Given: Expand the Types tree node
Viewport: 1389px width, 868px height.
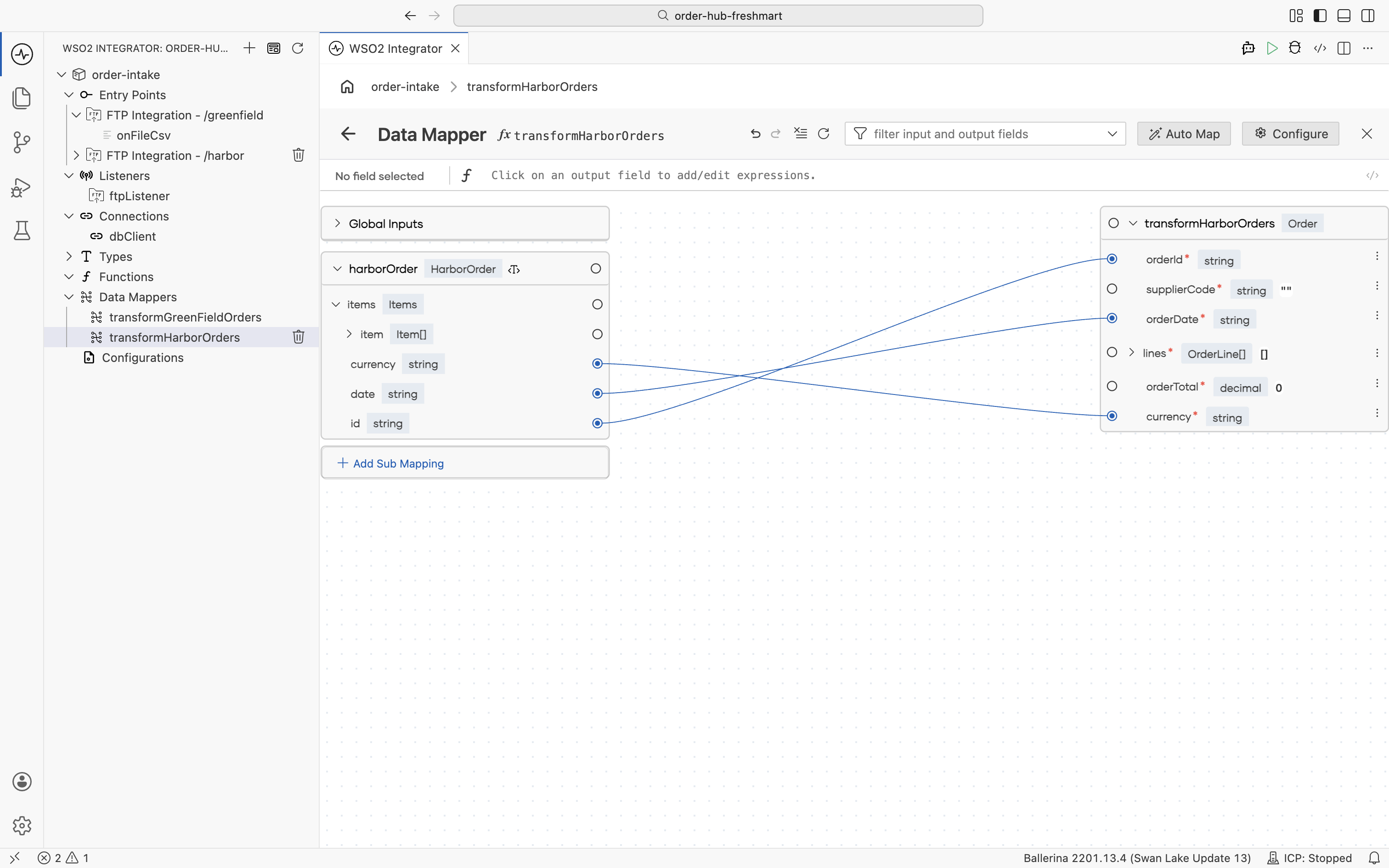Looking at the screenshot, I should pos(69,256).
